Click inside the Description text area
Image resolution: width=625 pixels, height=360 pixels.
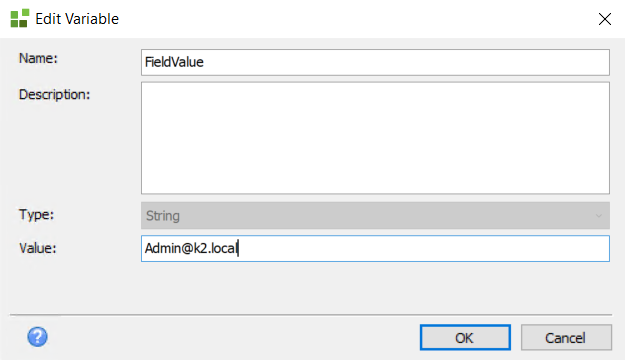(x=375, y=138)
